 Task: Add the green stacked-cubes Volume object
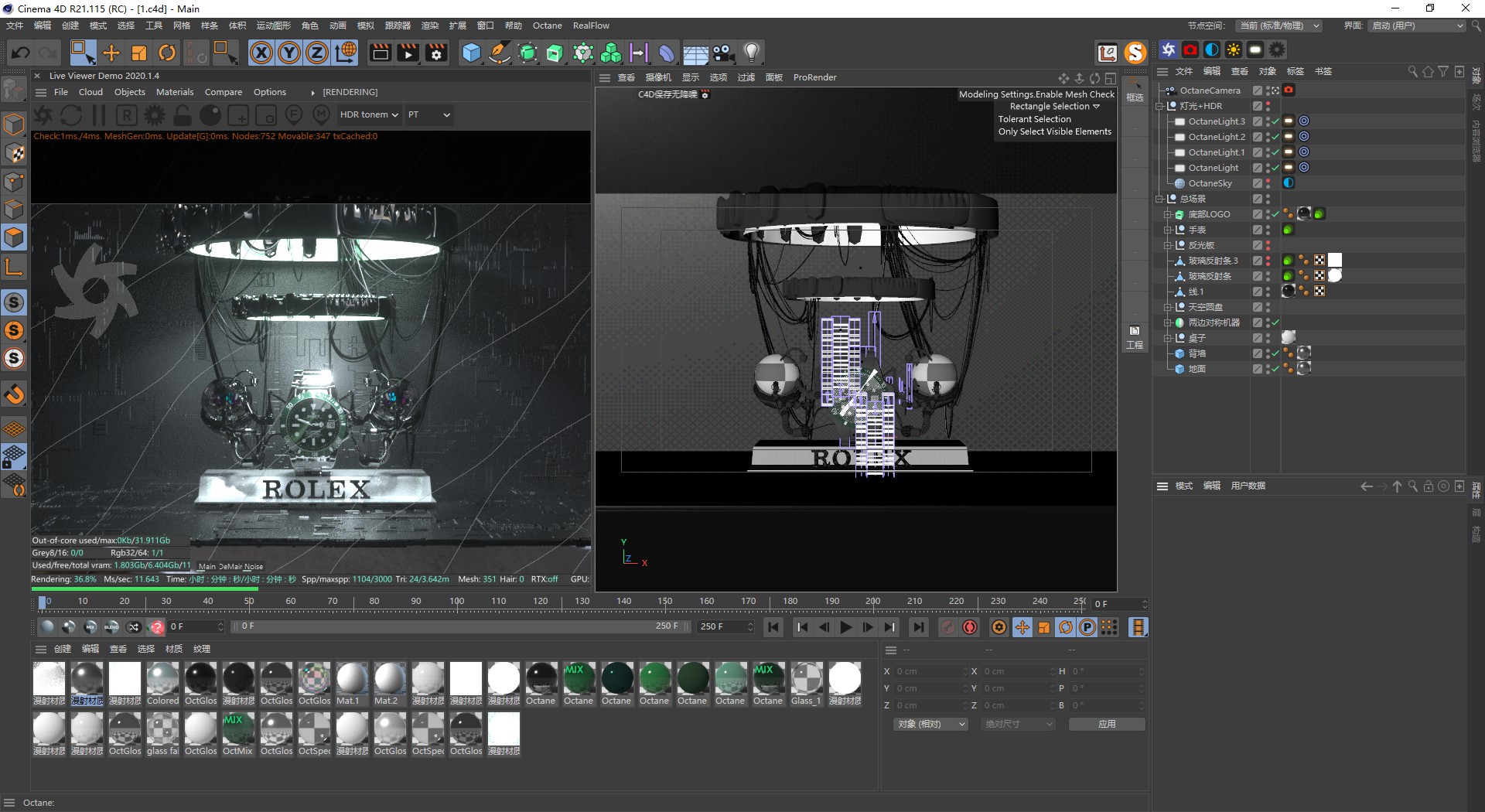(611, 53)
